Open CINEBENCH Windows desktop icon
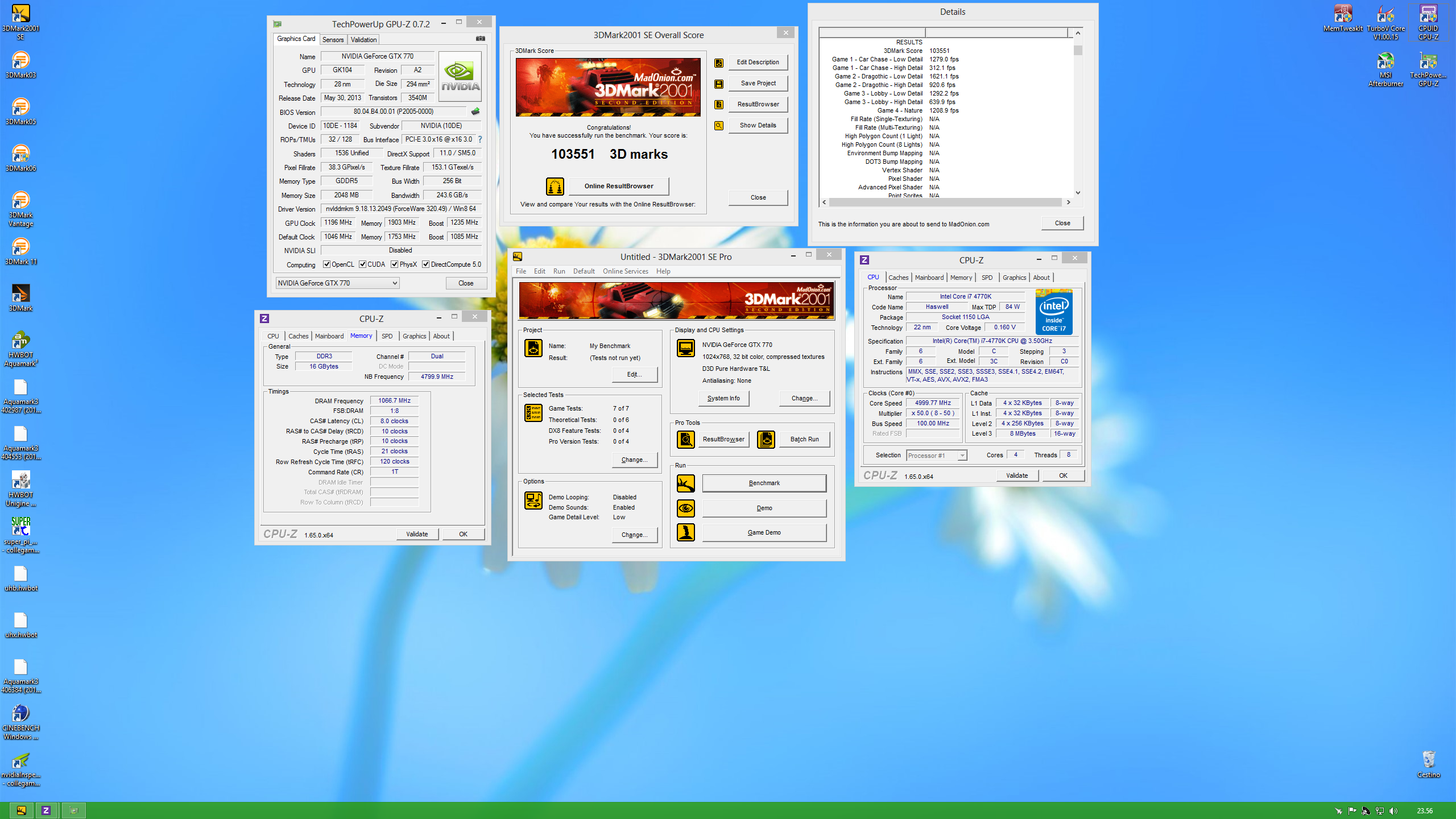The width and height of the screenshot is (1456, 819). [20, 721]
